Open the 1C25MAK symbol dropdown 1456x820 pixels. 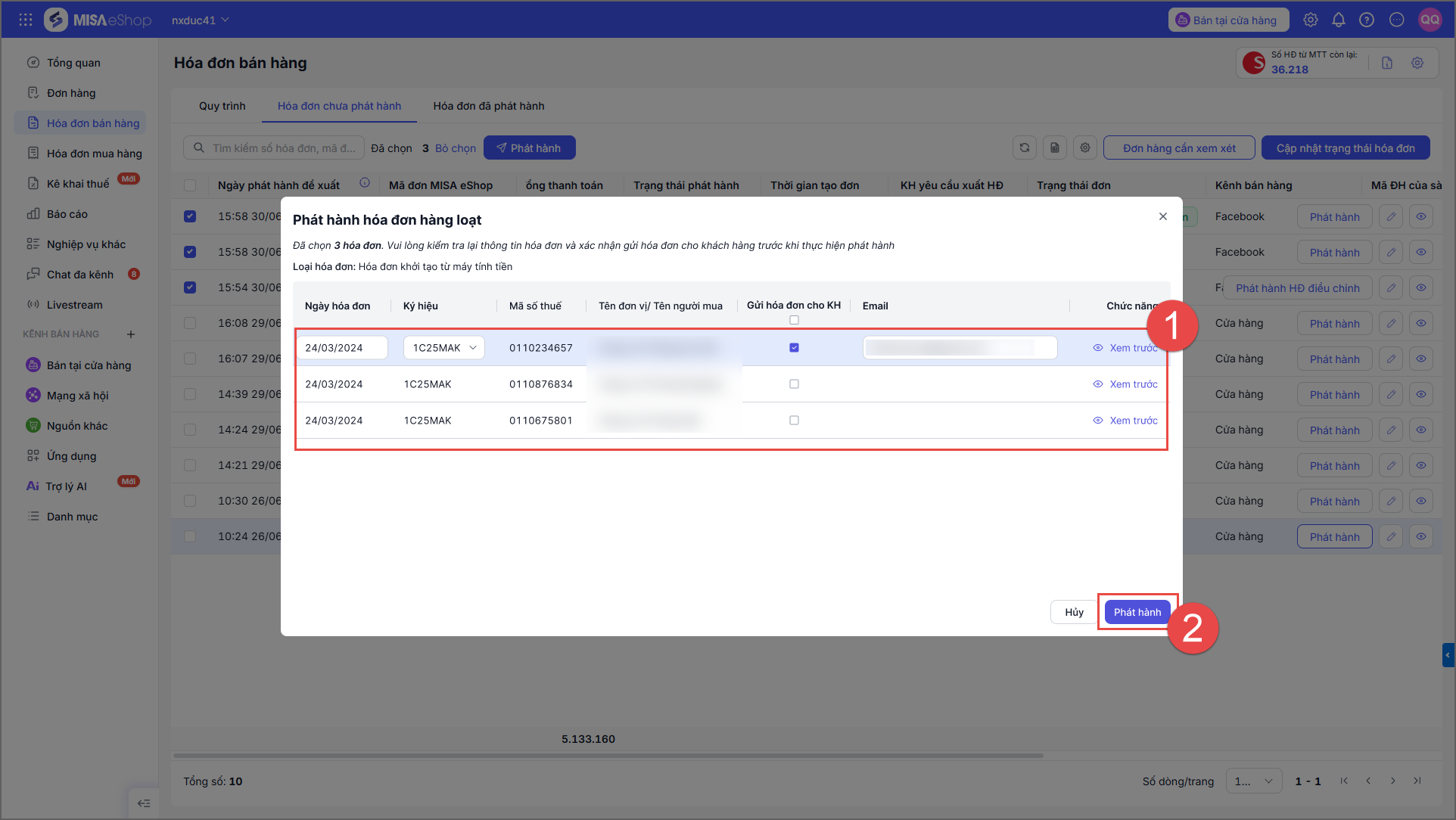click(443, 348)
